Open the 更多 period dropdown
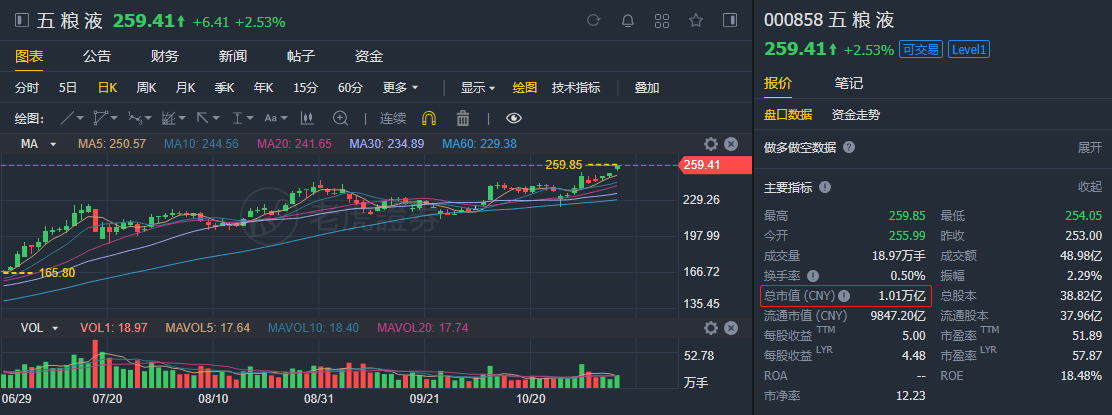This screenshot has height=415, width=1112. point(401,88)
